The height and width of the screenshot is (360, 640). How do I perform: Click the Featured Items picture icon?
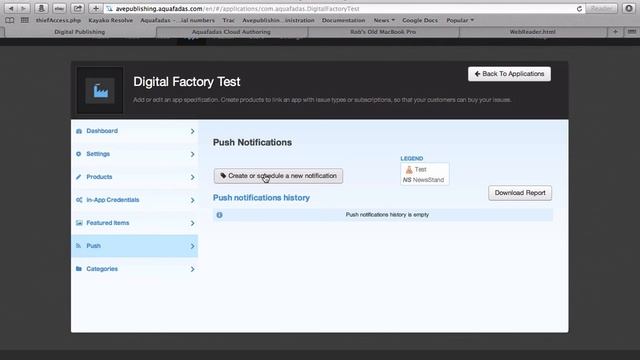[79, 223]
